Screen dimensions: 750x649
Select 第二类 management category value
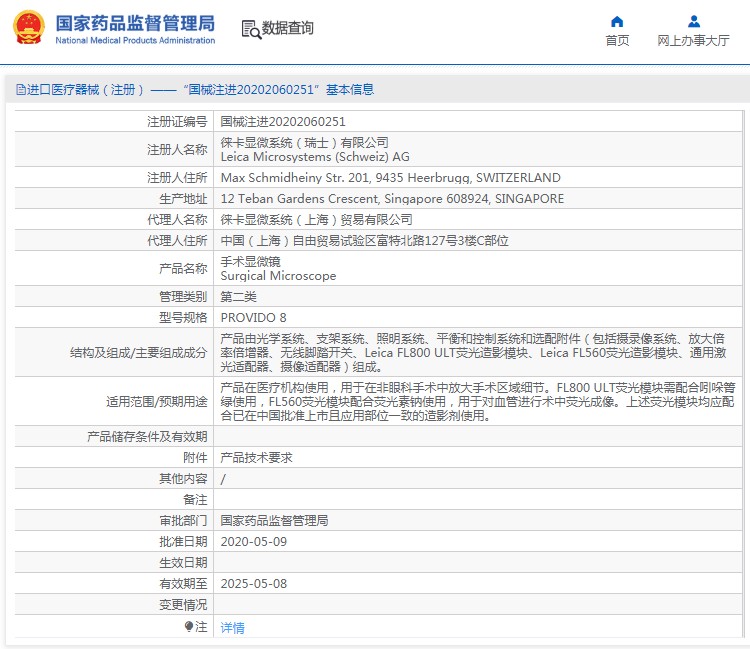[238, 297]
